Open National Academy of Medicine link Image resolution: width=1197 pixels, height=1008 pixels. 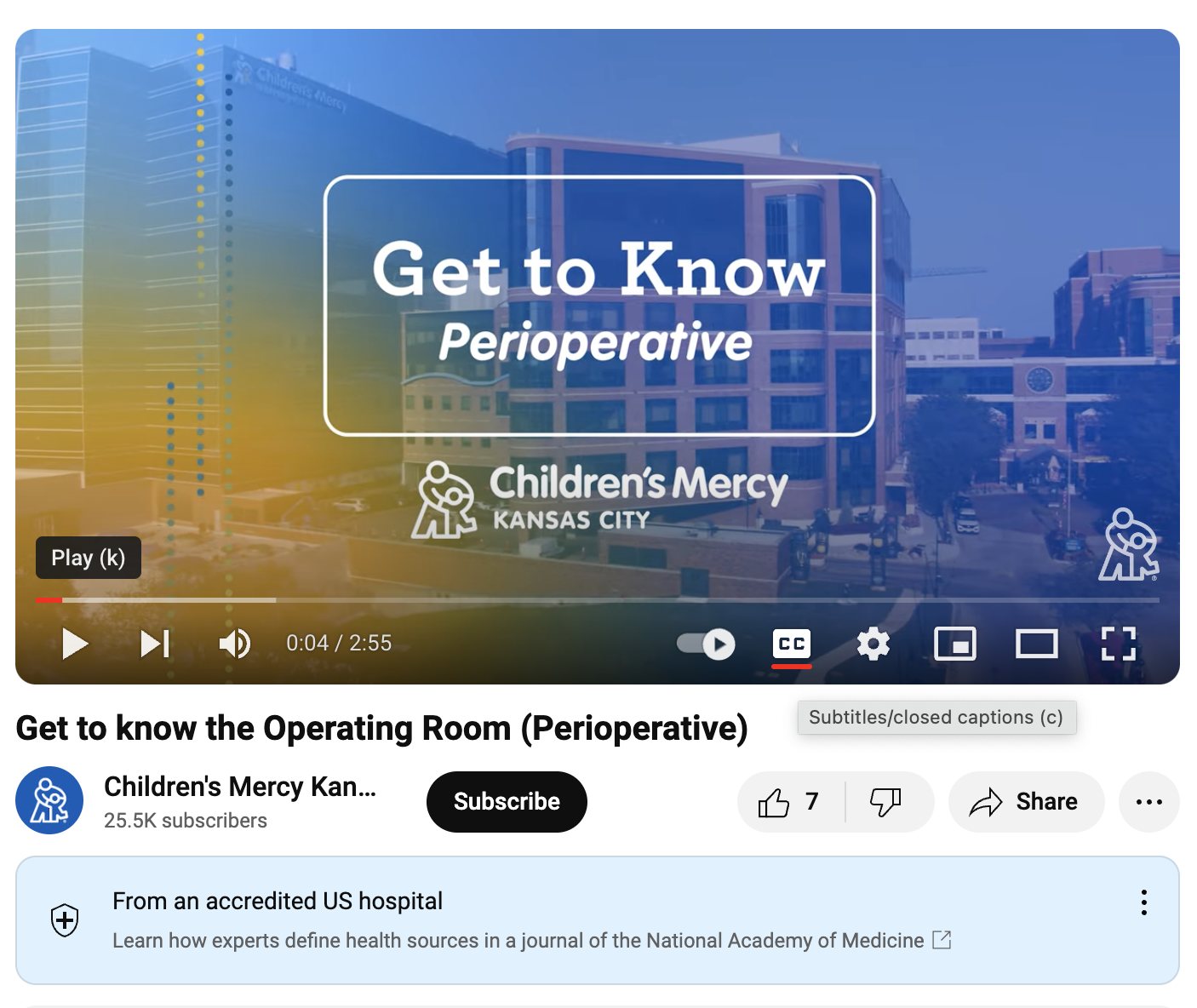(x=532, y=941)
